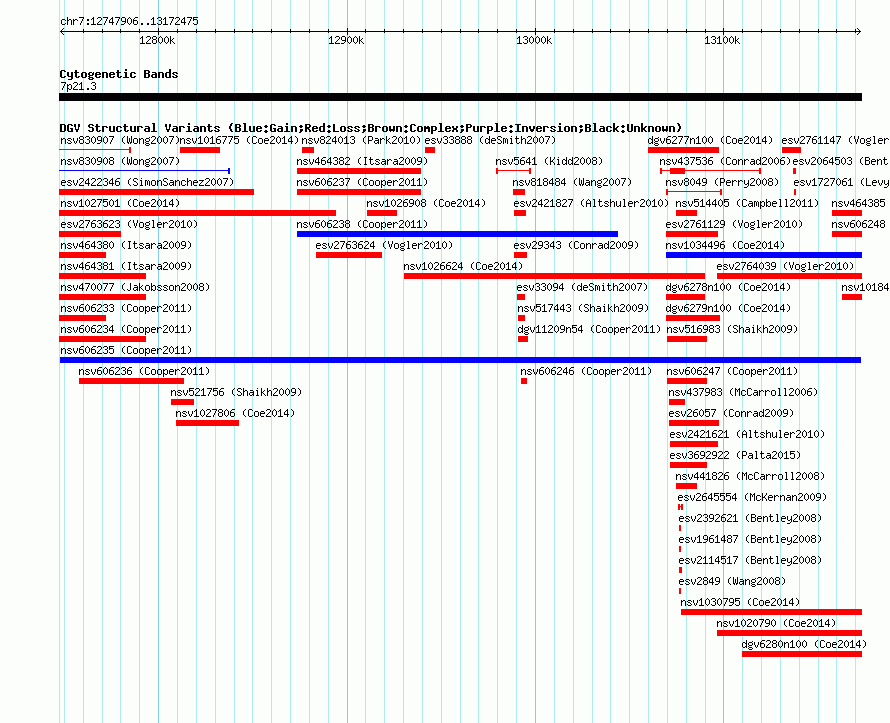
Task: Click dgv6280n100 (Coe2014) label
Action: 804,644
